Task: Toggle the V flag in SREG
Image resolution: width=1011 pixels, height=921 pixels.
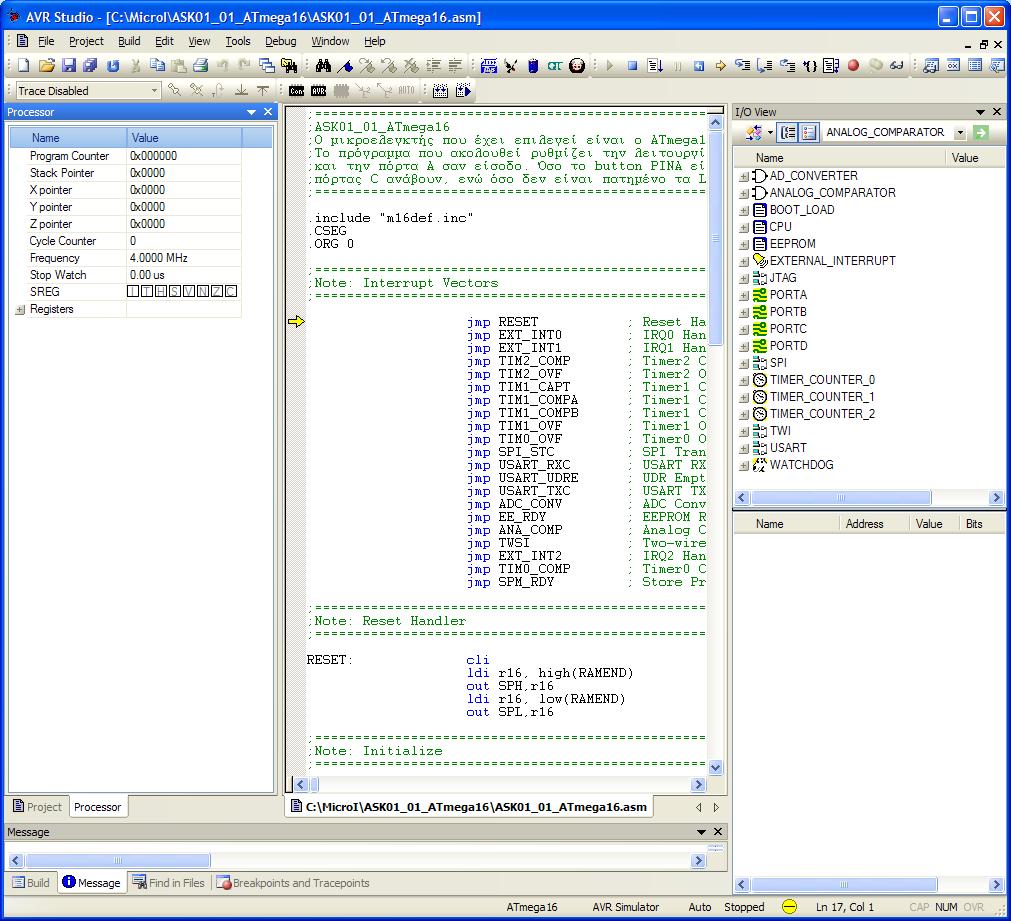Action: tap(189, 292)
